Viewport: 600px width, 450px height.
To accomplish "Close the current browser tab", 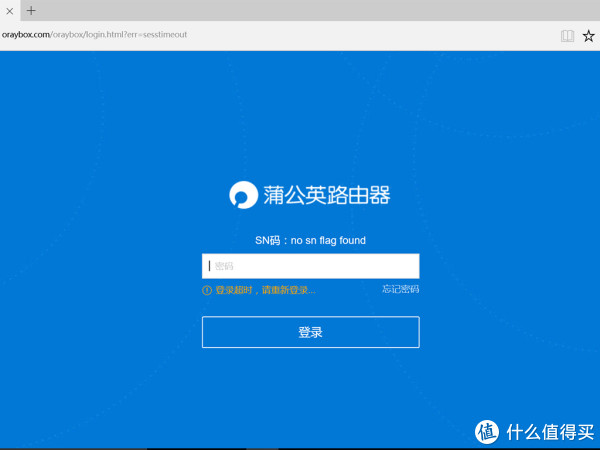I will (10, 11).
